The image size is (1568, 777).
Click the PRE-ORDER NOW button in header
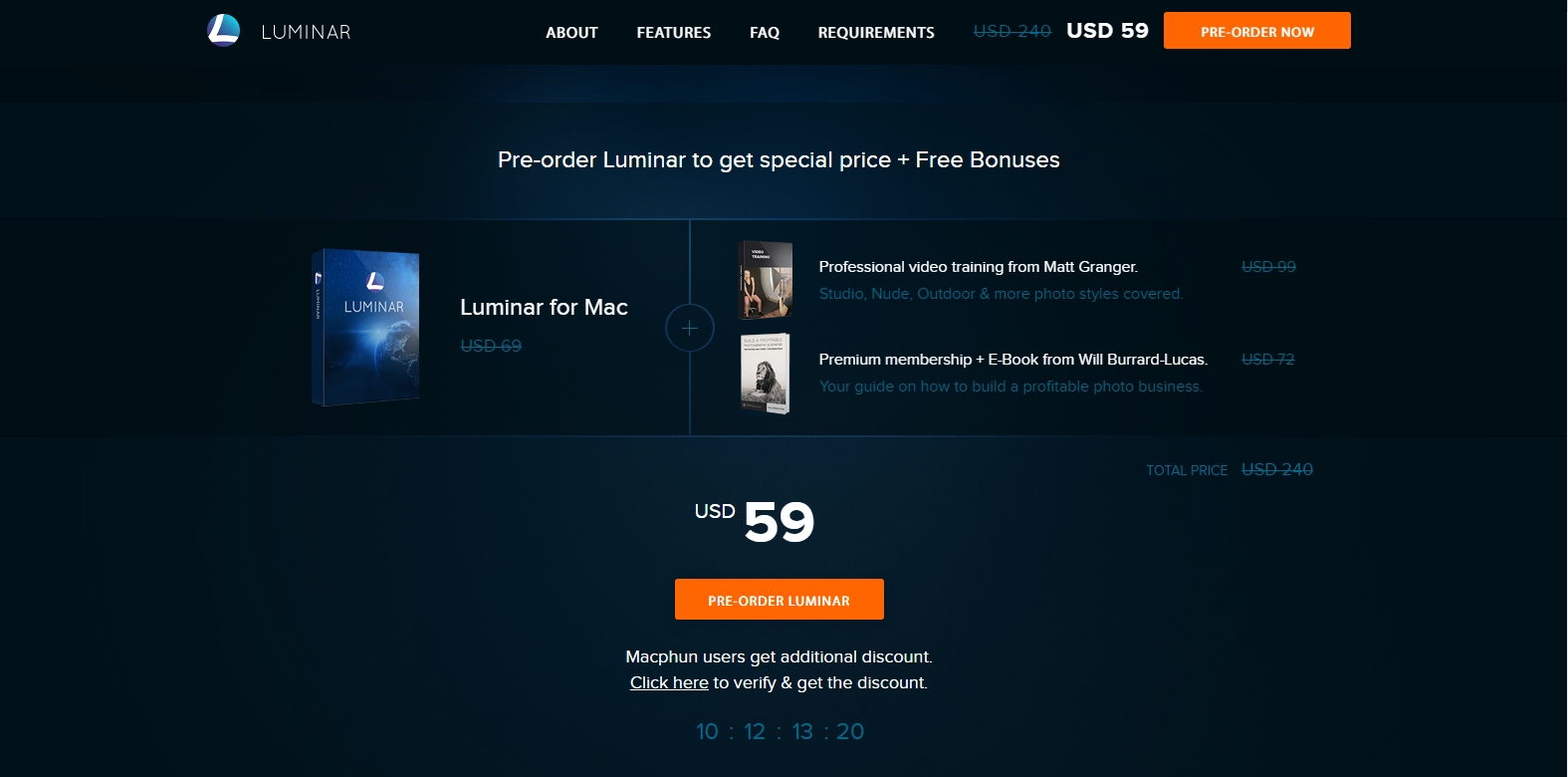pos(1257,31)
